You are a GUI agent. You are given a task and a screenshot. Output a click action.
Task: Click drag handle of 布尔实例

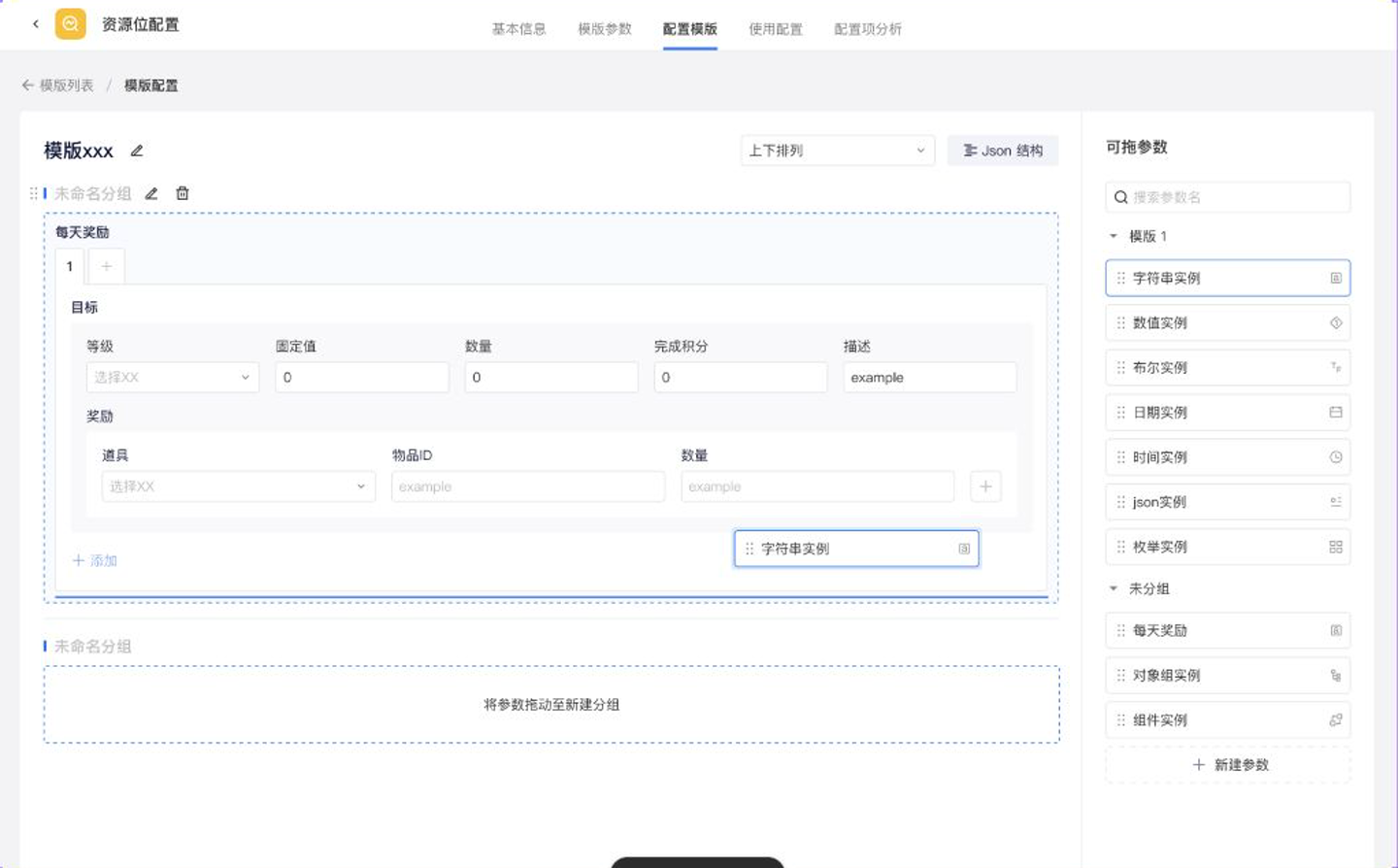(x=1121, y=368)
